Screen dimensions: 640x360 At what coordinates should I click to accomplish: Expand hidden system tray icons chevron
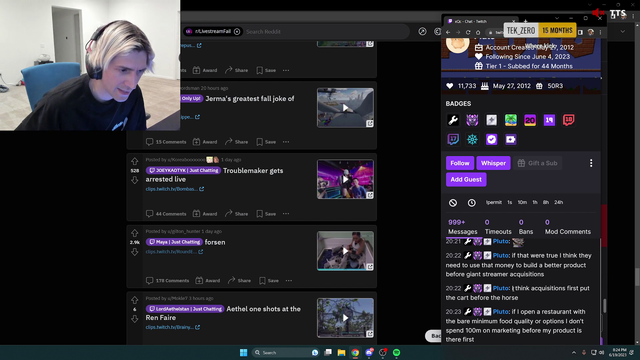[574, 353]
